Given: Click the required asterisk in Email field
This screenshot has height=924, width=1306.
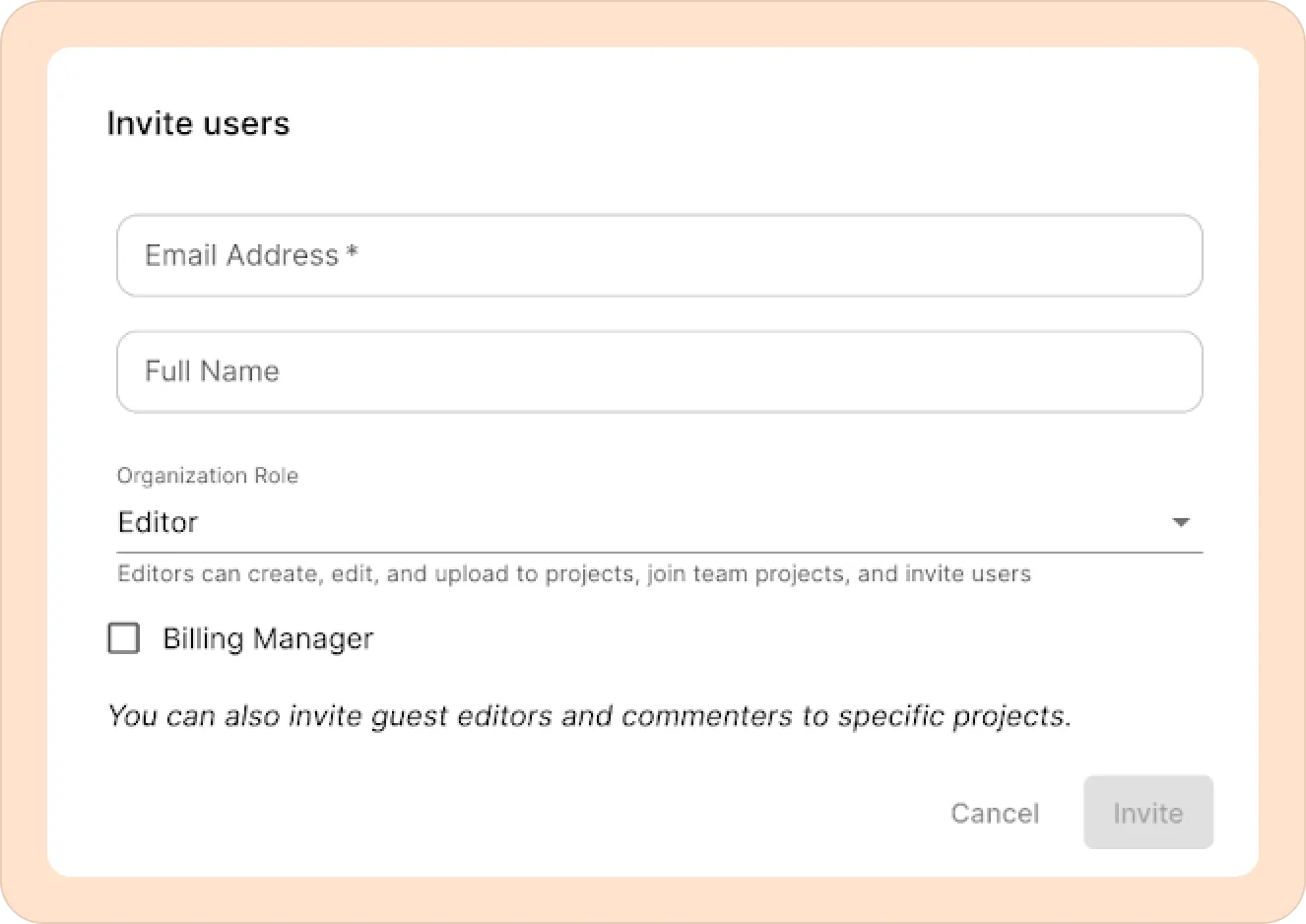Looking at the screenshot, I should [x=352, y=254].
